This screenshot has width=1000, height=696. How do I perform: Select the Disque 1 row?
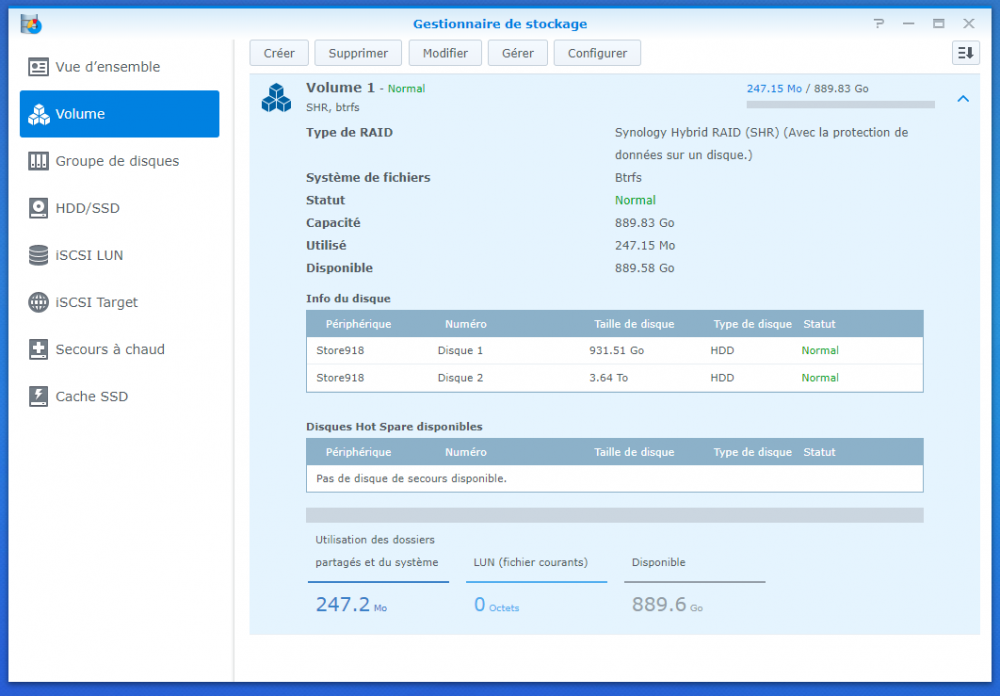(x=614, y=351)
